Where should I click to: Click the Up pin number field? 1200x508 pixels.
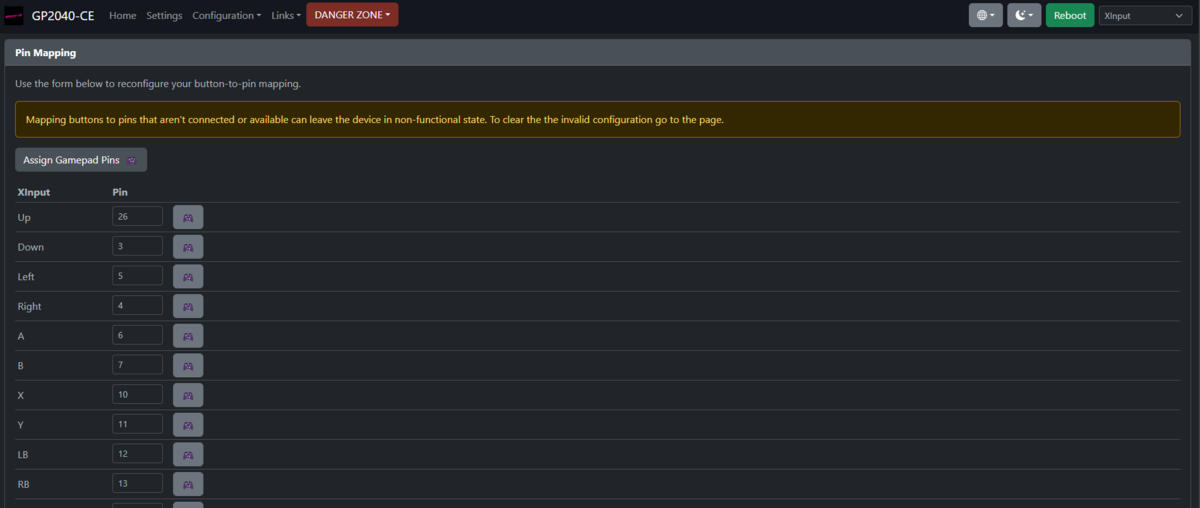coord(137,217)
